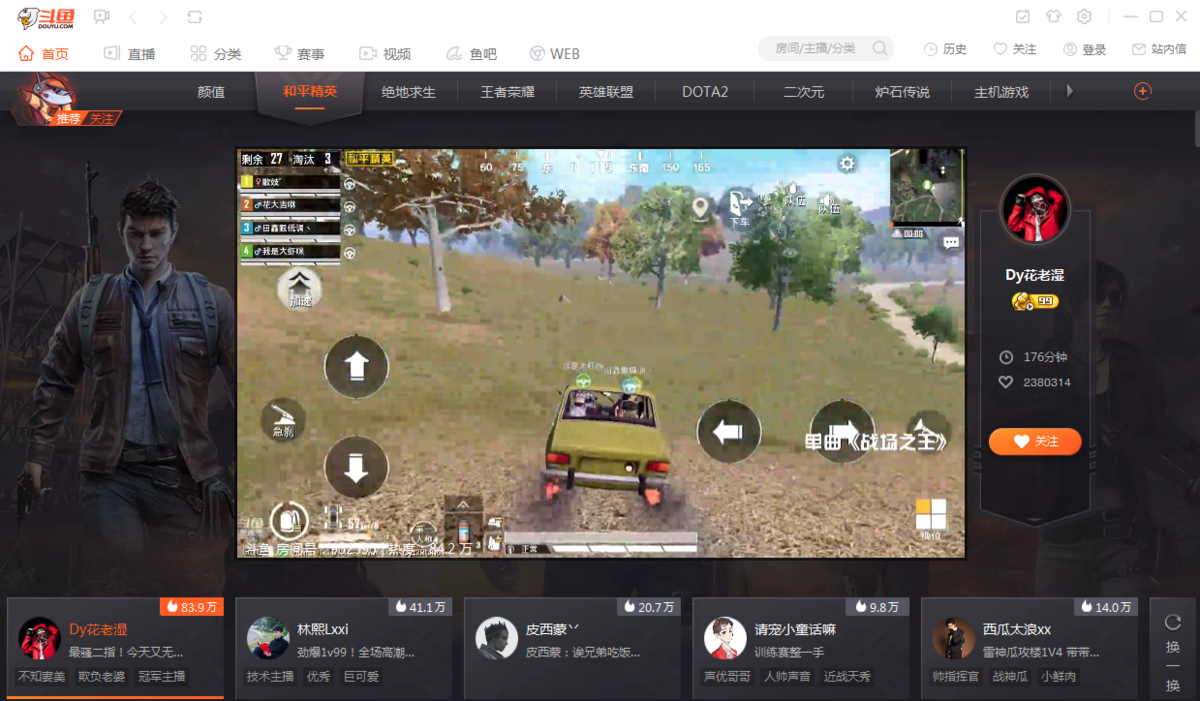This screenshot has height=701, width=1200.
Task: Open 站内信 inbox messages
Action: point(1159,49)
